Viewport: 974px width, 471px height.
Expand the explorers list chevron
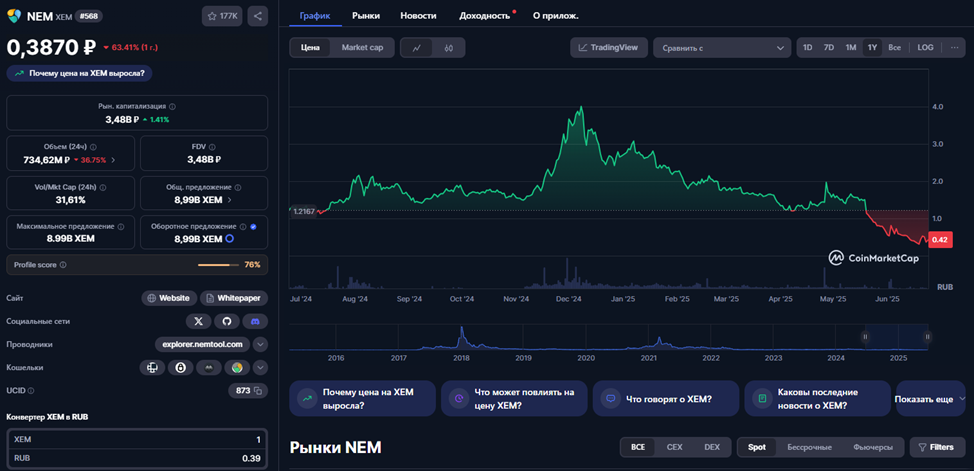[x=260, y=344]
